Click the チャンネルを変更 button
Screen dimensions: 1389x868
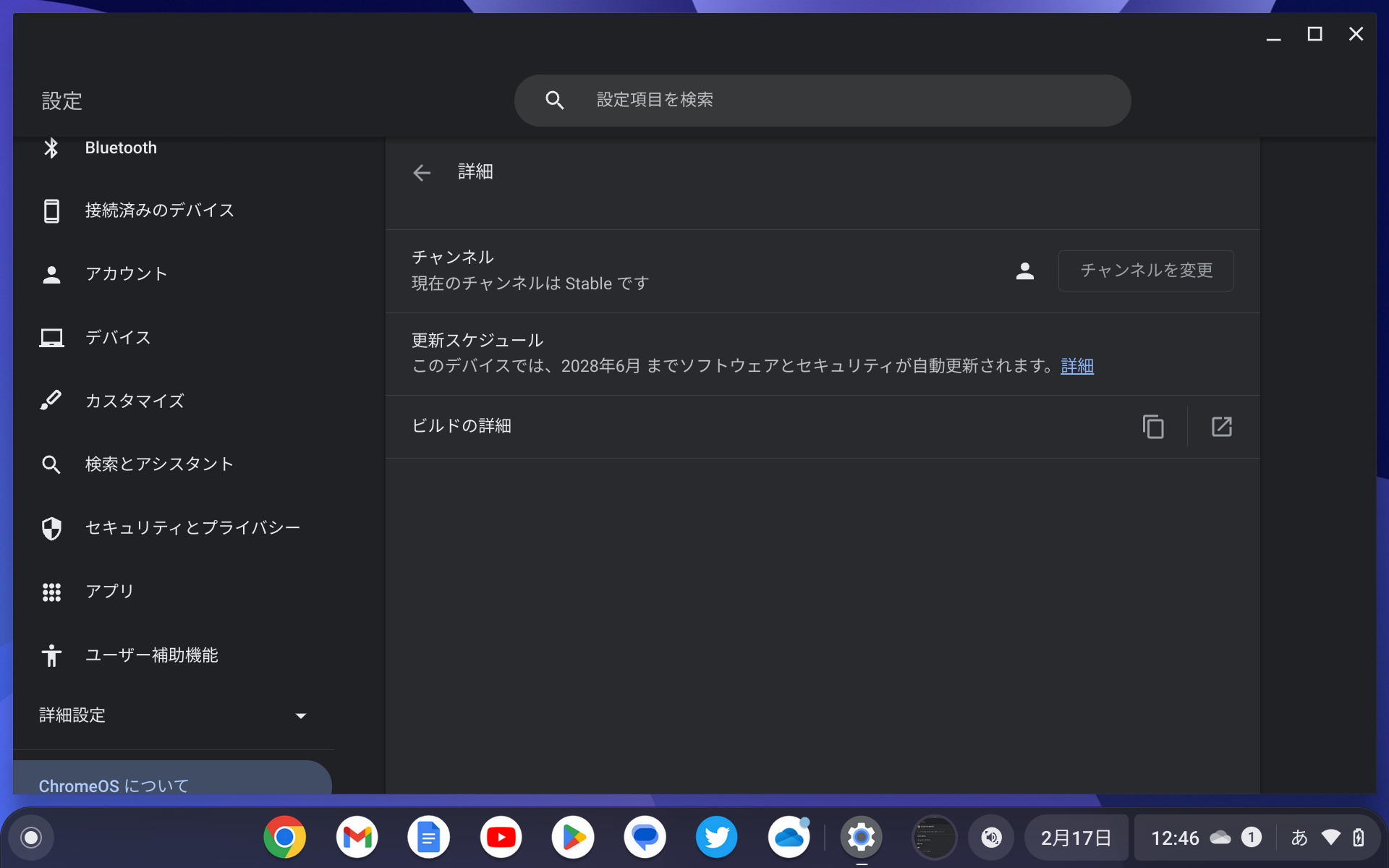click(1145, 271)
